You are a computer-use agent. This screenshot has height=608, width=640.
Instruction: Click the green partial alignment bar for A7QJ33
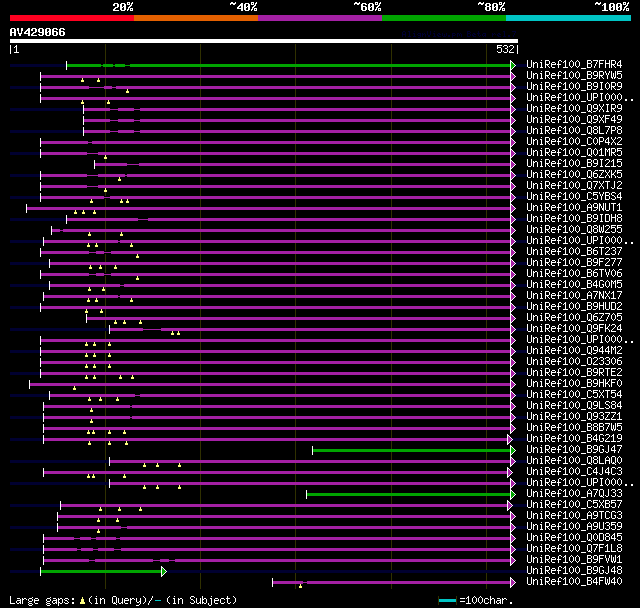point(409,494)
